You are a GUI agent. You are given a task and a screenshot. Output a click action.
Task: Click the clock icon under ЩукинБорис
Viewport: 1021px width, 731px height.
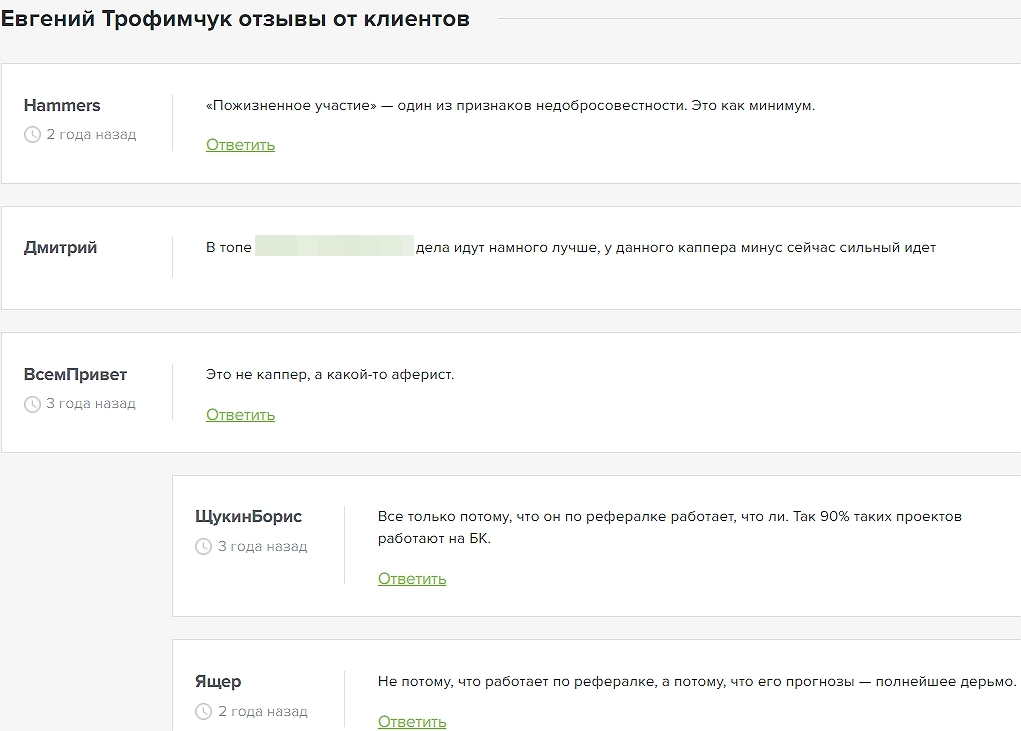click(204, 547)
